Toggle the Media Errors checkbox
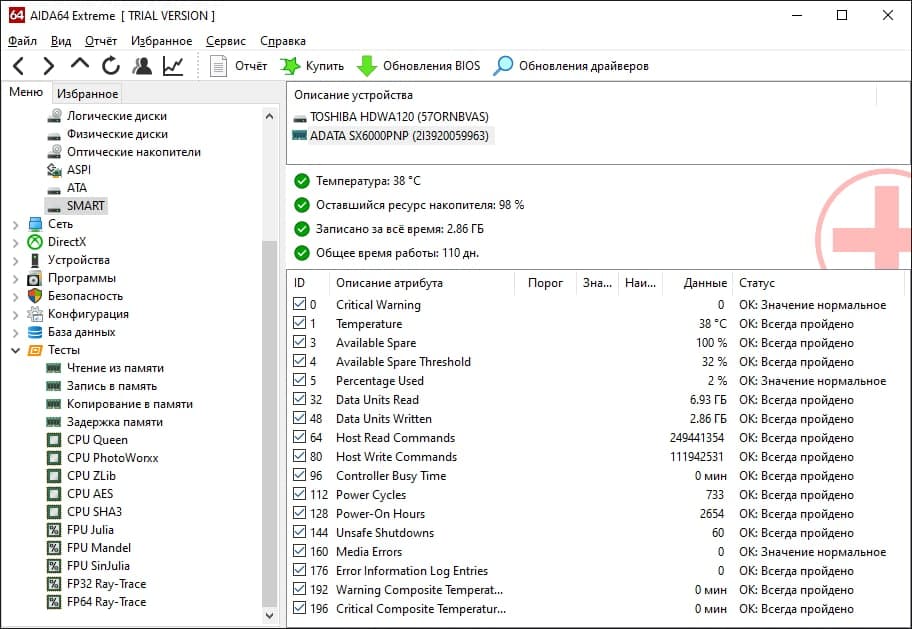This screenshot has height=629, width=912. pos(300,550)
